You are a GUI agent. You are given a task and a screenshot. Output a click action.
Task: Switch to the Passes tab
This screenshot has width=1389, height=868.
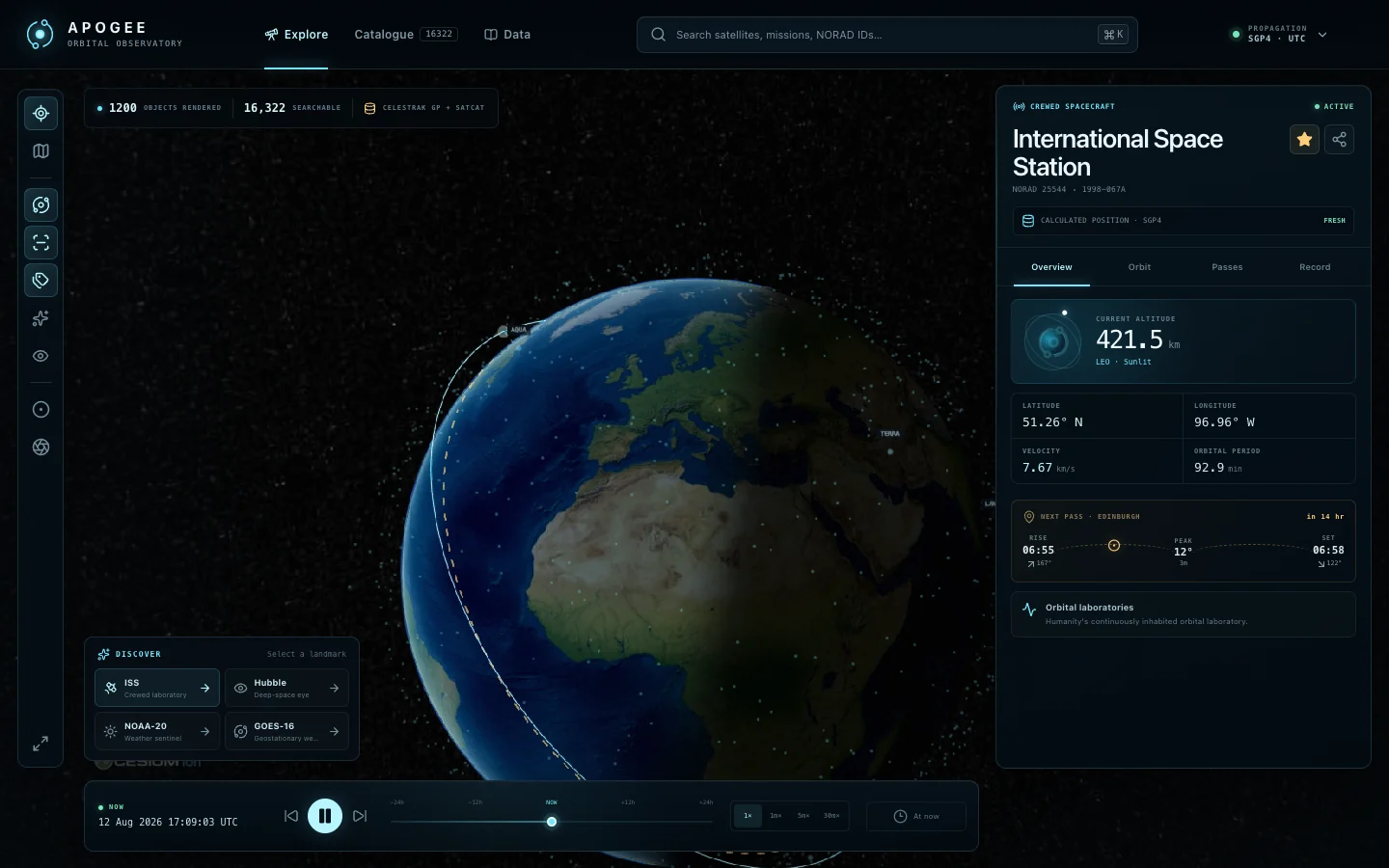click(x=1227, y=267)
